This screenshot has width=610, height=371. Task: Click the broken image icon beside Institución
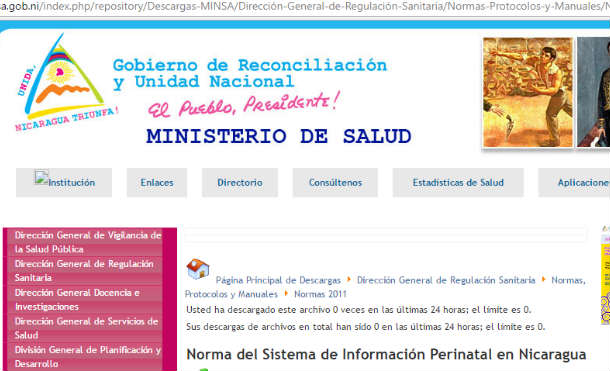pos(41,177)
